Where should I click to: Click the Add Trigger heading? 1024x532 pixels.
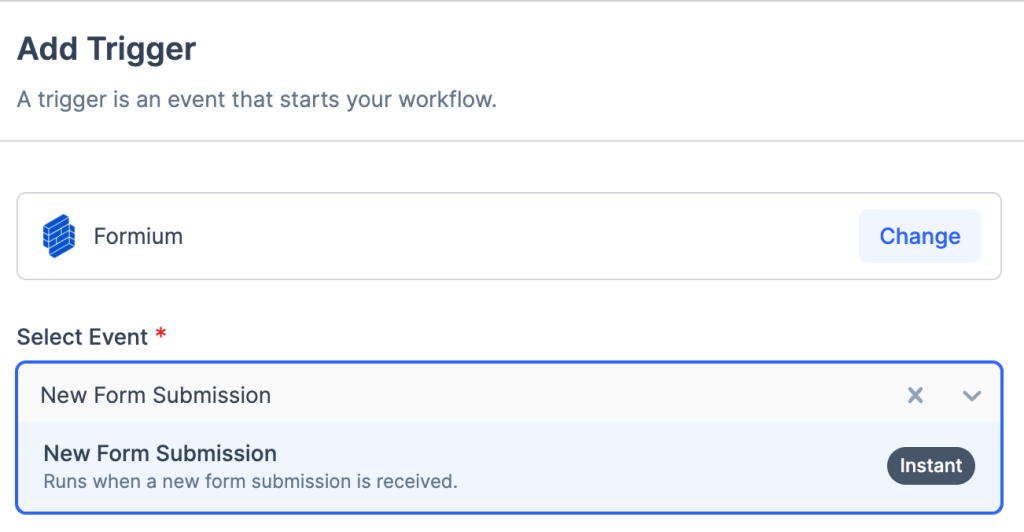[x=107, y=48]
